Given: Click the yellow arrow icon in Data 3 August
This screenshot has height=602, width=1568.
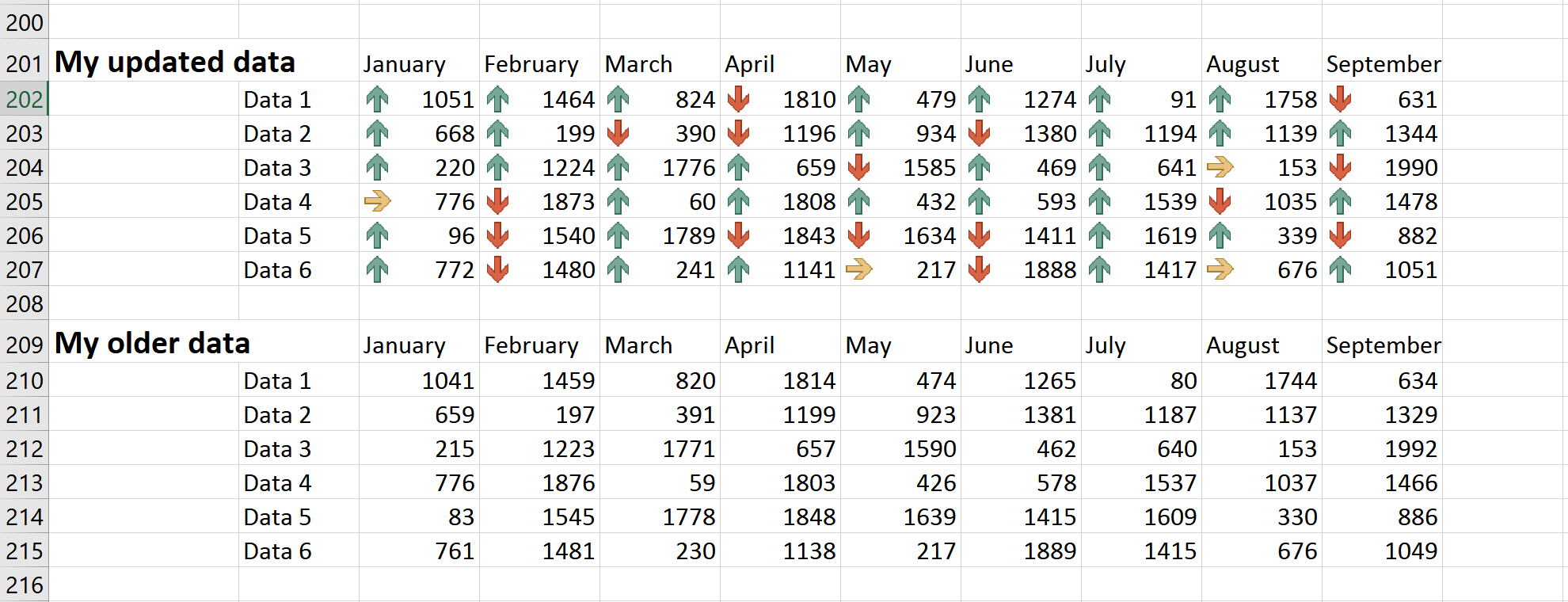Looking at the screenshot, I should pos(1220,167).
